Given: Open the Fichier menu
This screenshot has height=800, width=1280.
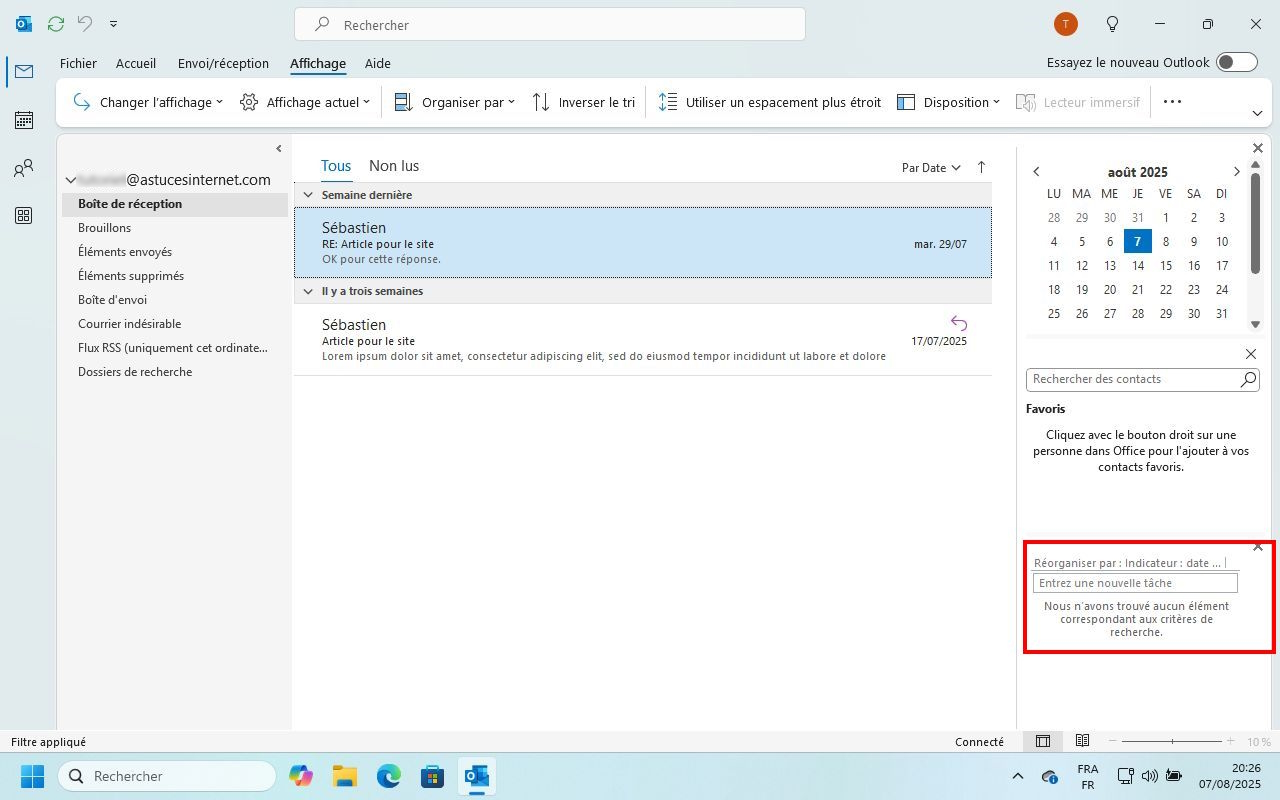Looking at the screenshot, I should click(78, 63).
